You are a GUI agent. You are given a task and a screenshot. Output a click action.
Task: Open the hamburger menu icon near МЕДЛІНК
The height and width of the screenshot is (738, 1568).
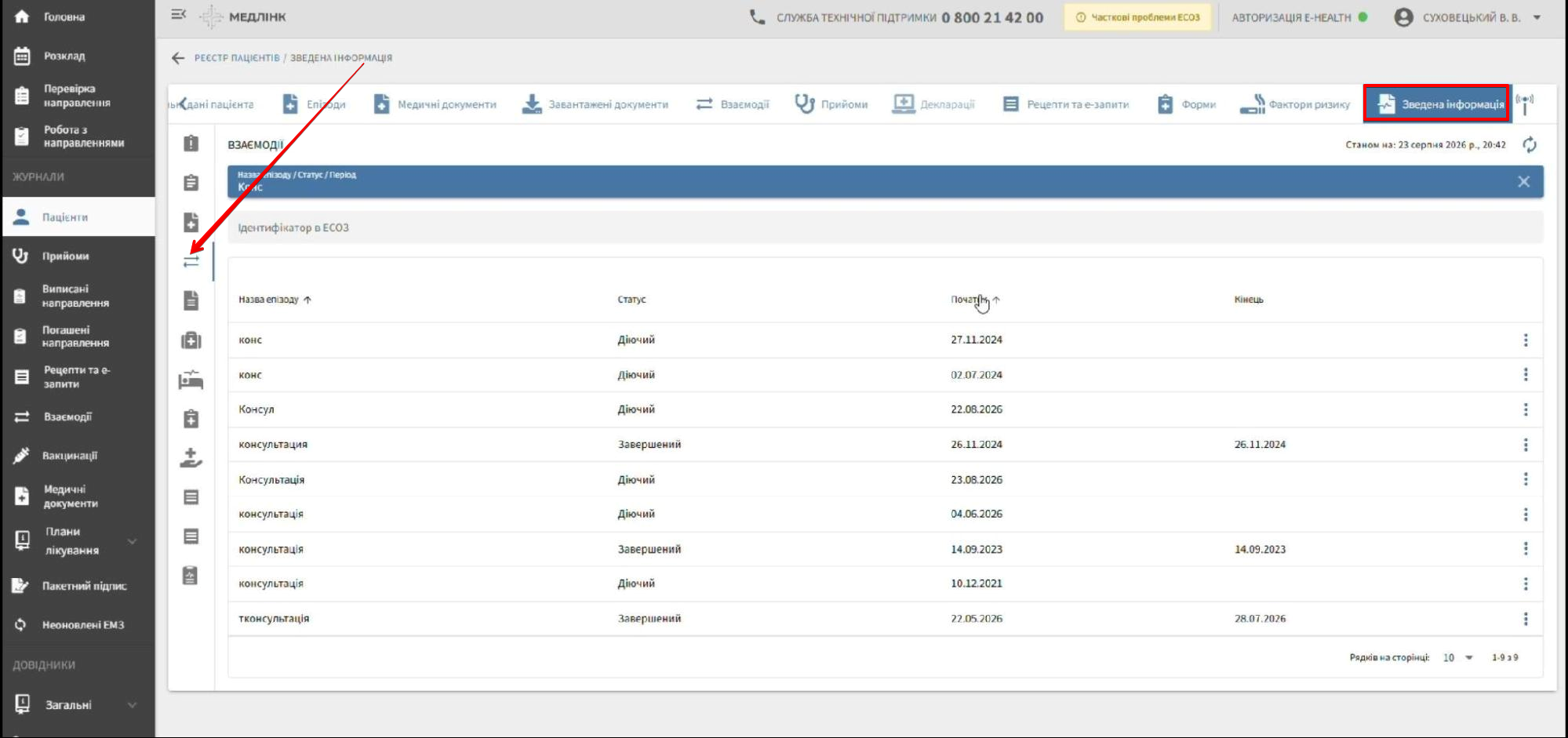[178, 15]
